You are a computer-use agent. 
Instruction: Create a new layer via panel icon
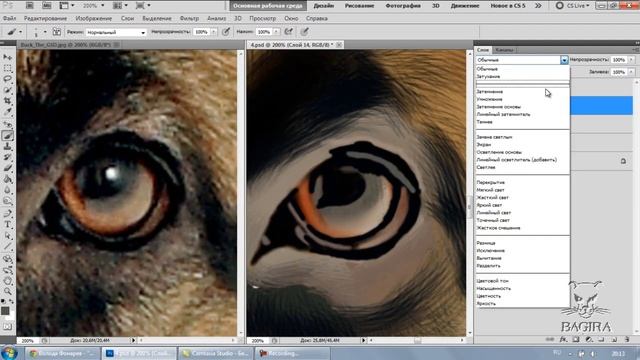pyautogui.click(x=614, y=340)
